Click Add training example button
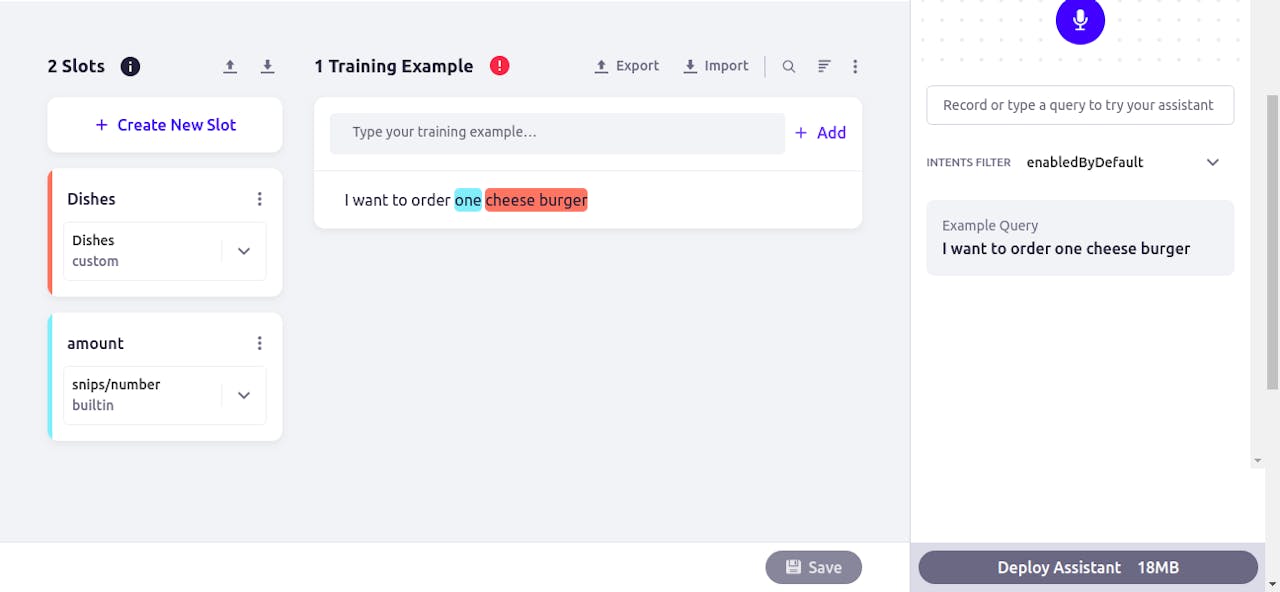Image resolution: width=1280 pixels, height=592 pixels. 820,133
